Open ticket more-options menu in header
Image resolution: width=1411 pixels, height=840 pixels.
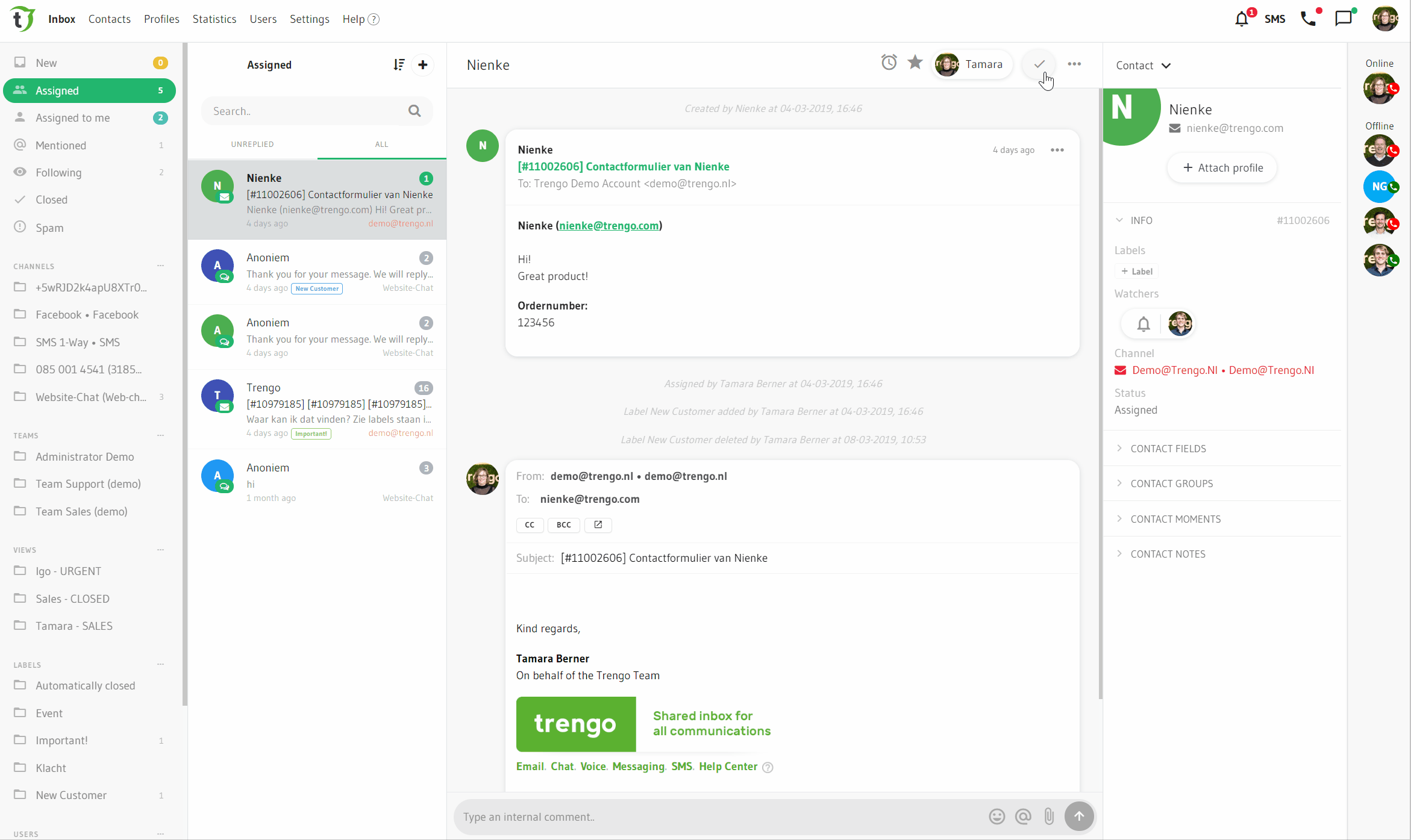tap(1074, 64)
